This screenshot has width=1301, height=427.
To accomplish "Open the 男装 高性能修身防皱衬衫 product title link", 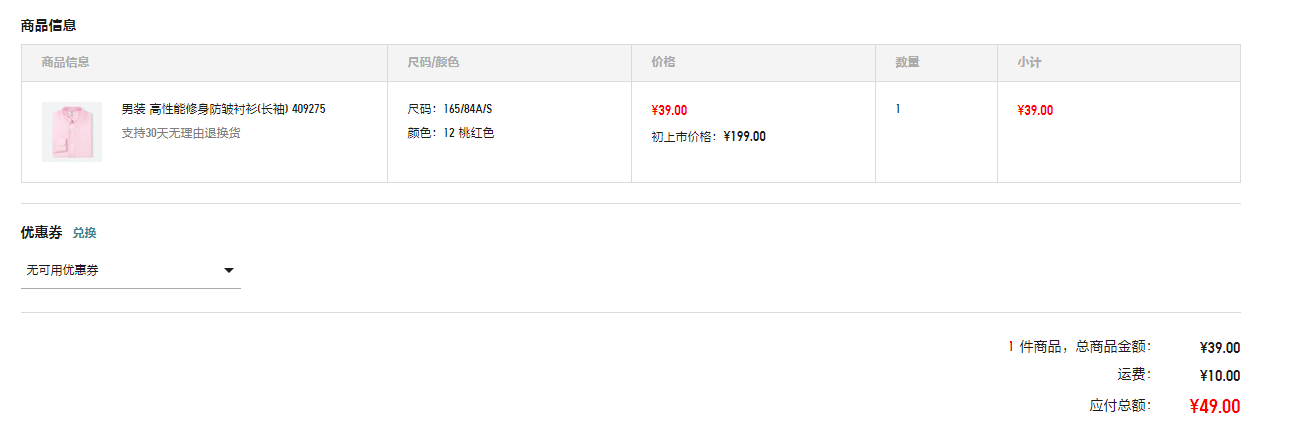I will pos(223,109).
